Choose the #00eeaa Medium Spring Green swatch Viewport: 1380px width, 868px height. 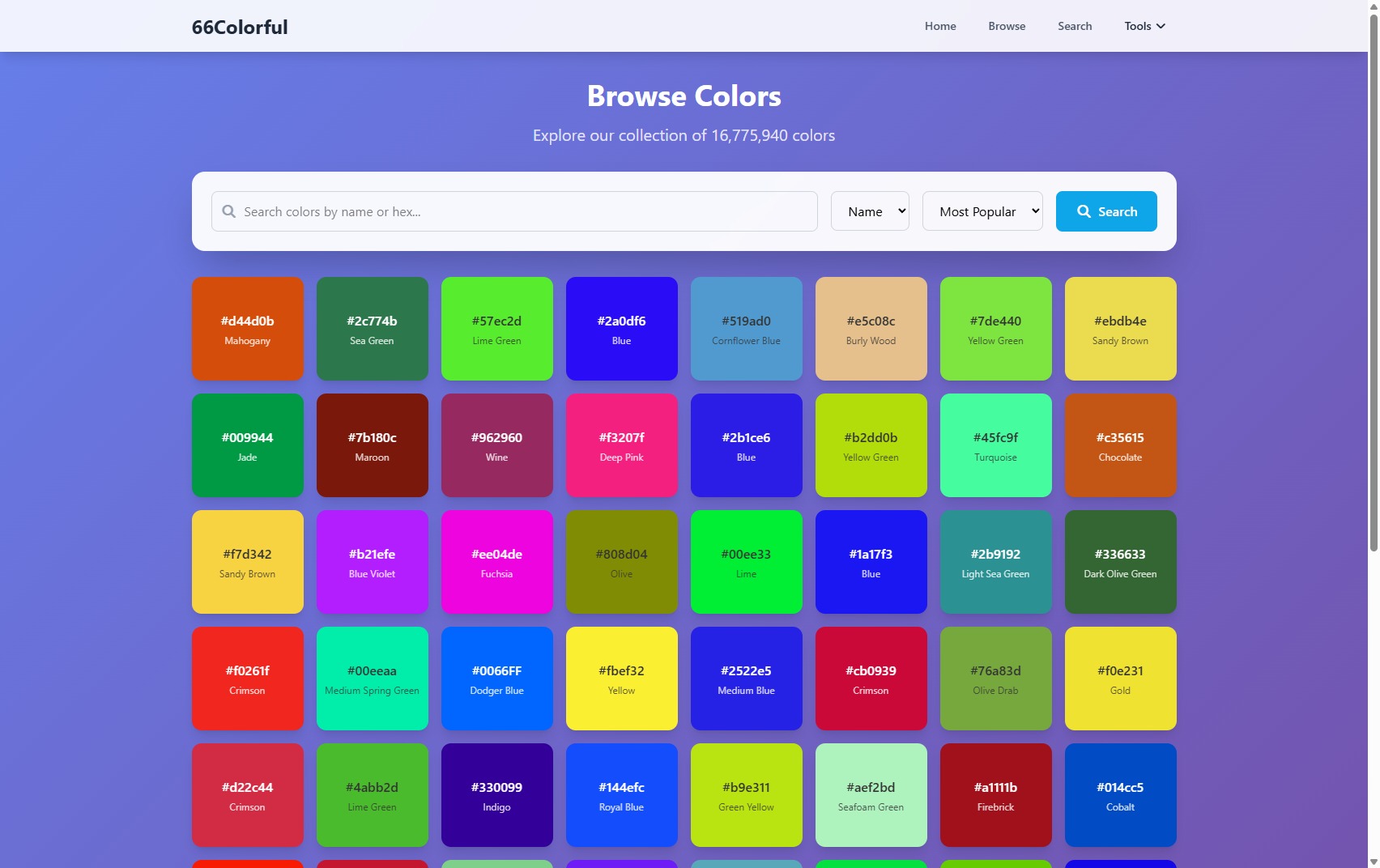click(x=373, y=679)
